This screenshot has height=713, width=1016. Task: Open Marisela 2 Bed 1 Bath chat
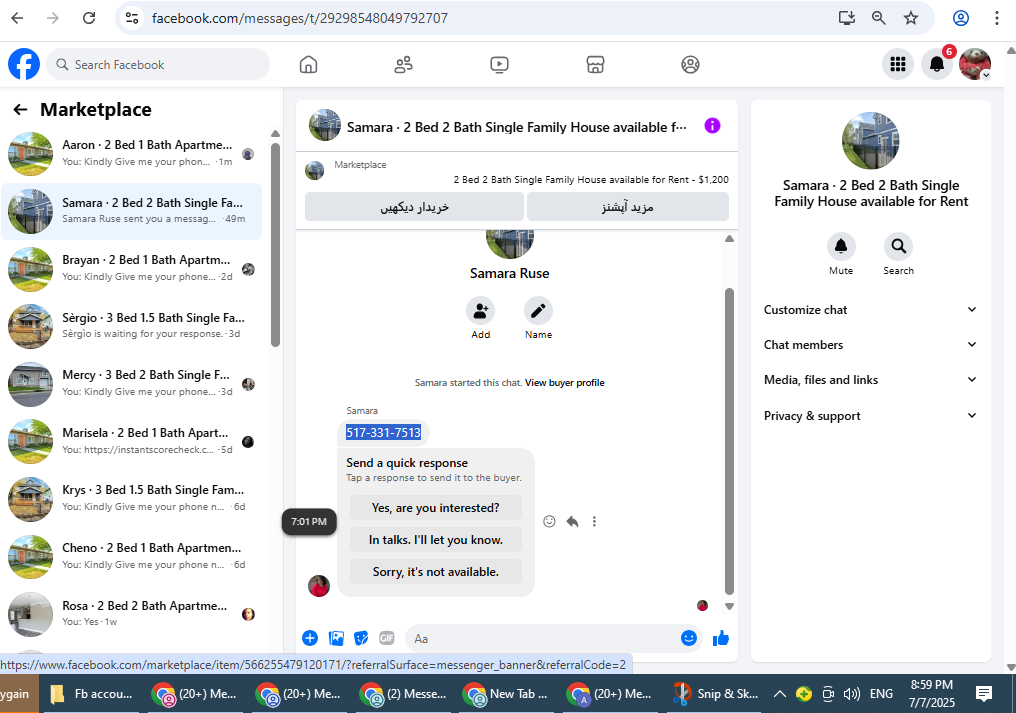click(x=132, y=441)
